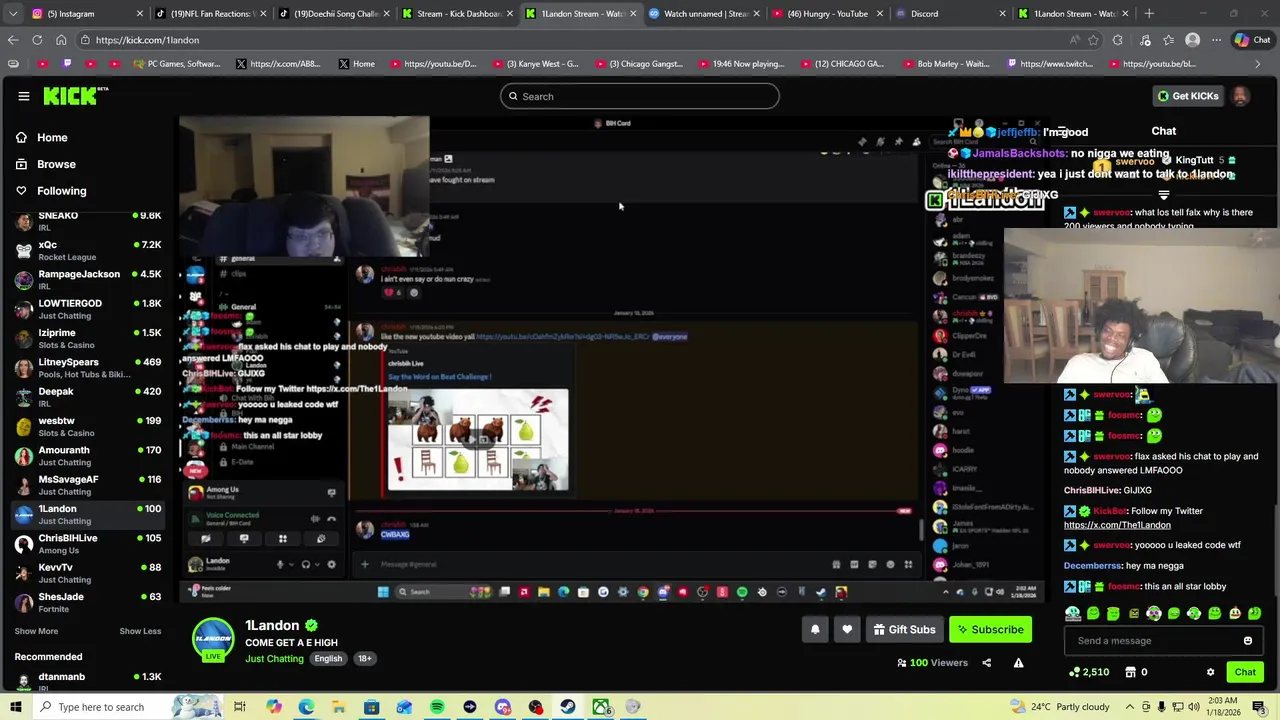Click Show More in sidebar channels
The height and width of the screenshot is (720, 1280).
coord(36,631)
